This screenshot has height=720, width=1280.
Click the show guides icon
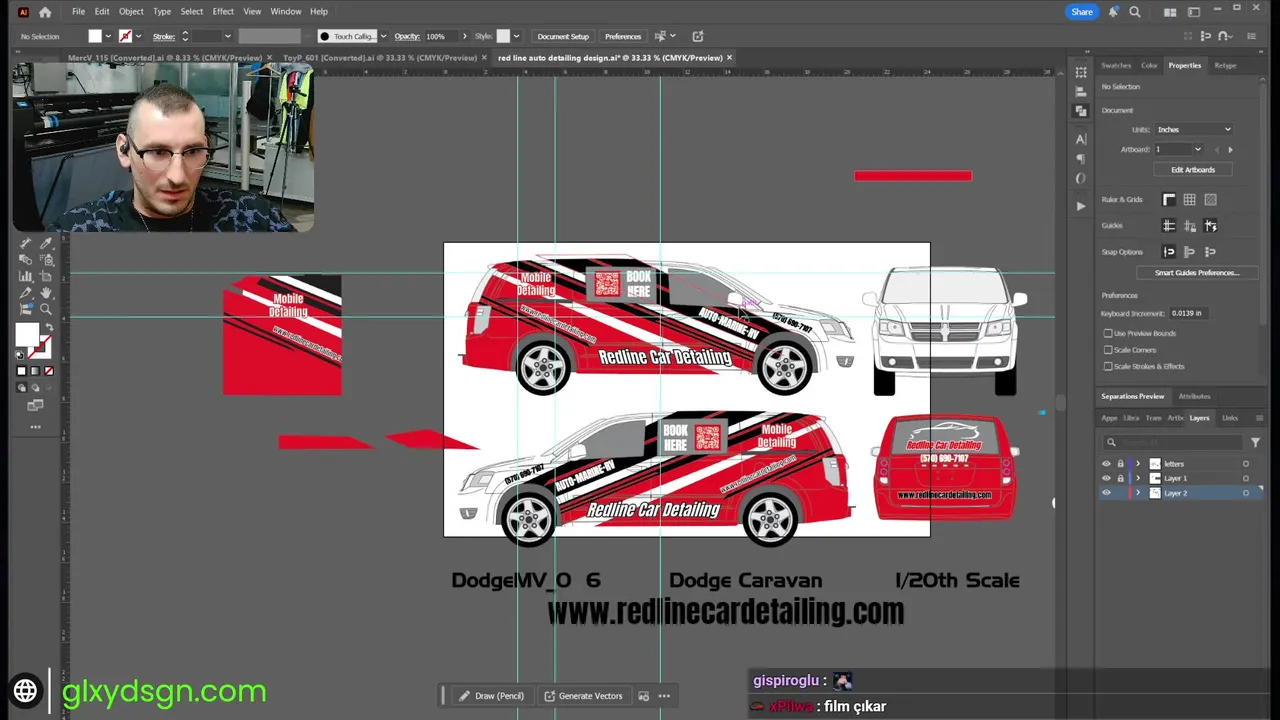click(x=1169, y=226)
